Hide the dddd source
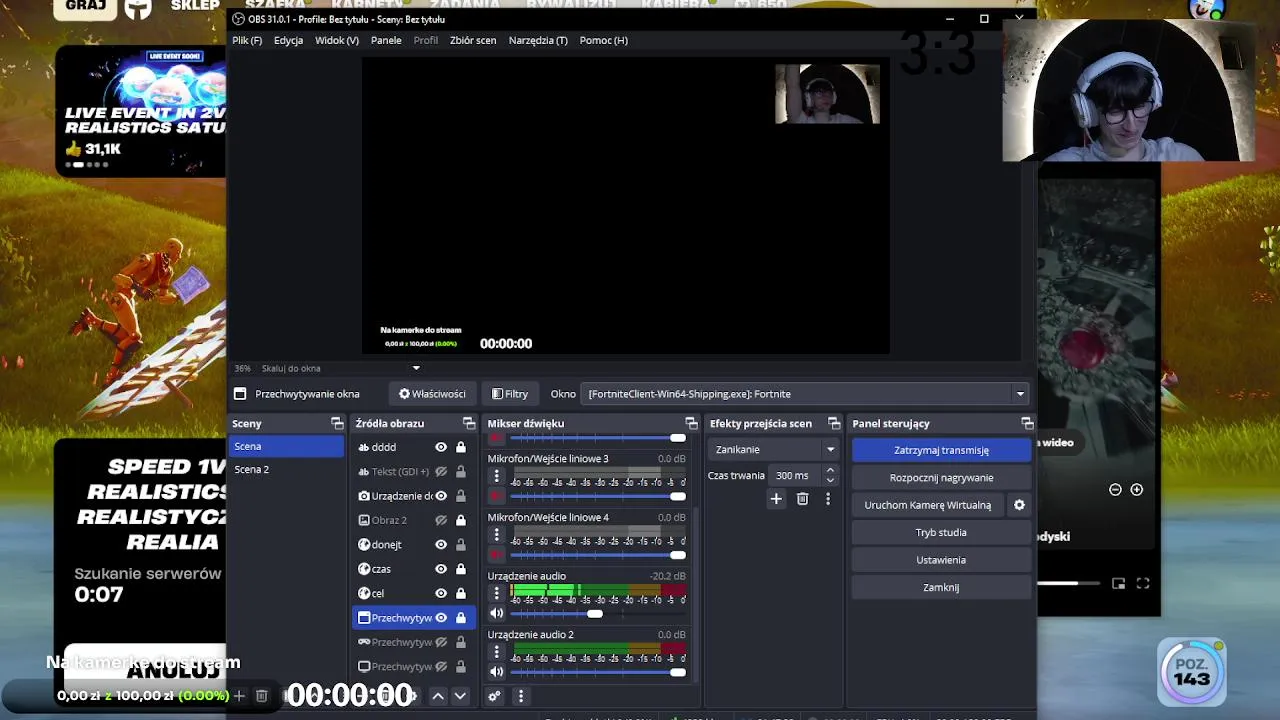Viewport: 1280px width, 720px height. (441, 447)
